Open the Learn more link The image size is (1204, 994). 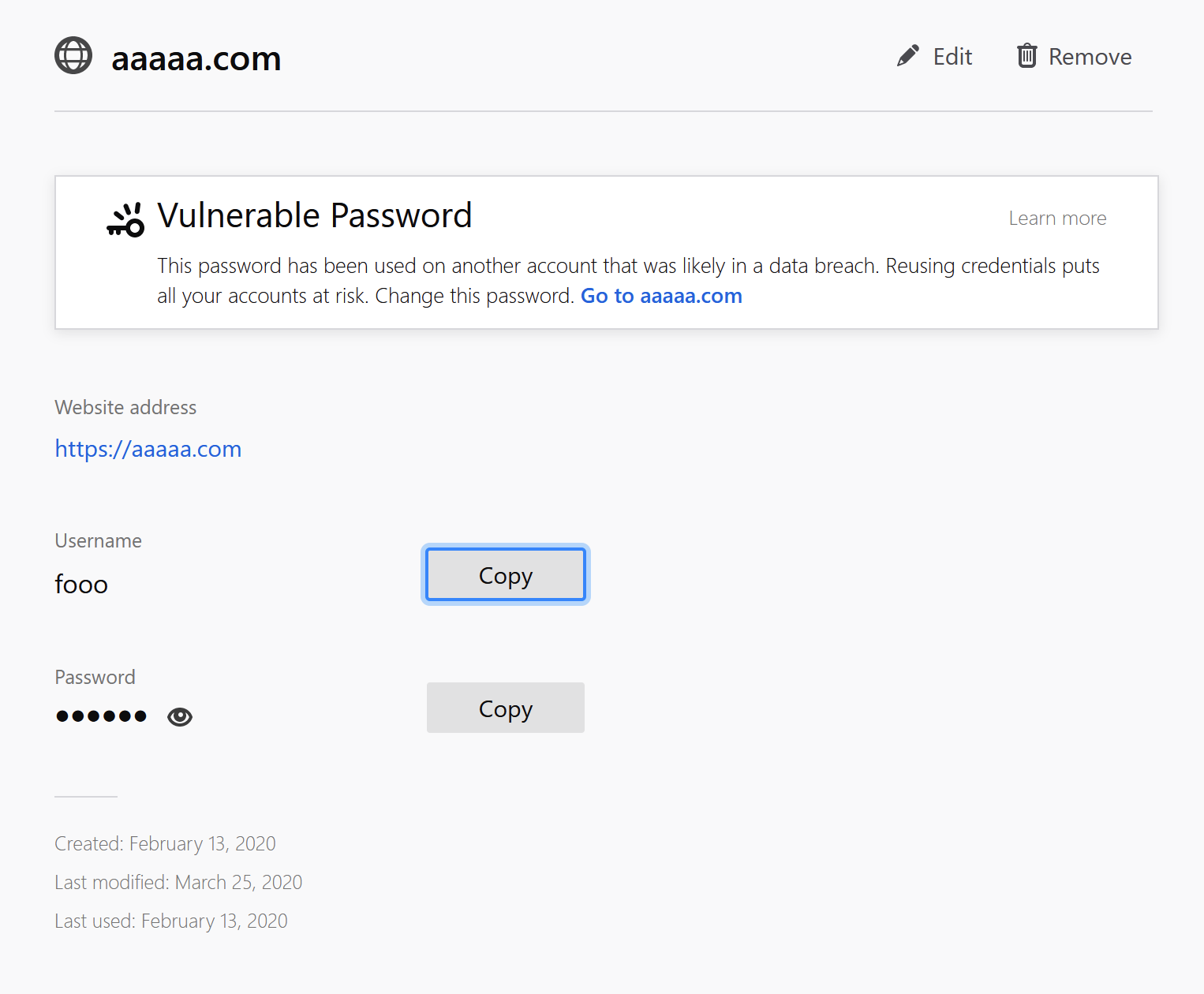[x=1057, y=219]
